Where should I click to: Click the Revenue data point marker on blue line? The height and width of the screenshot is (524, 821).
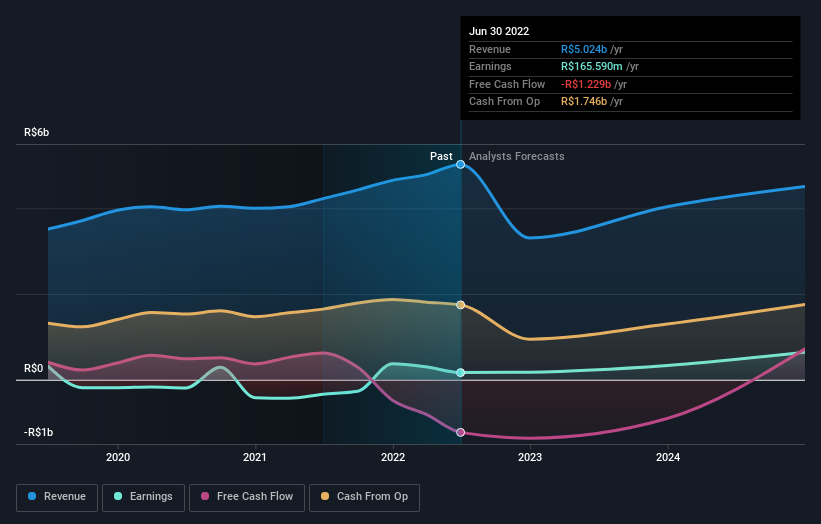click(460, 164)
